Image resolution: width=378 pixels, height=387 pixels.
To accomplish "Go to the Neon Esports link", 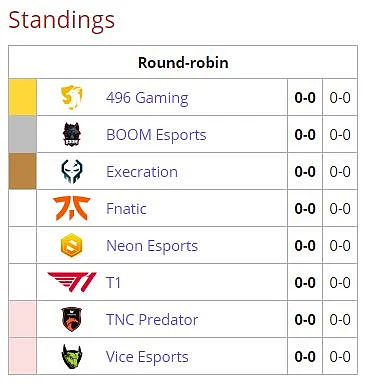I will coord(152,246).
